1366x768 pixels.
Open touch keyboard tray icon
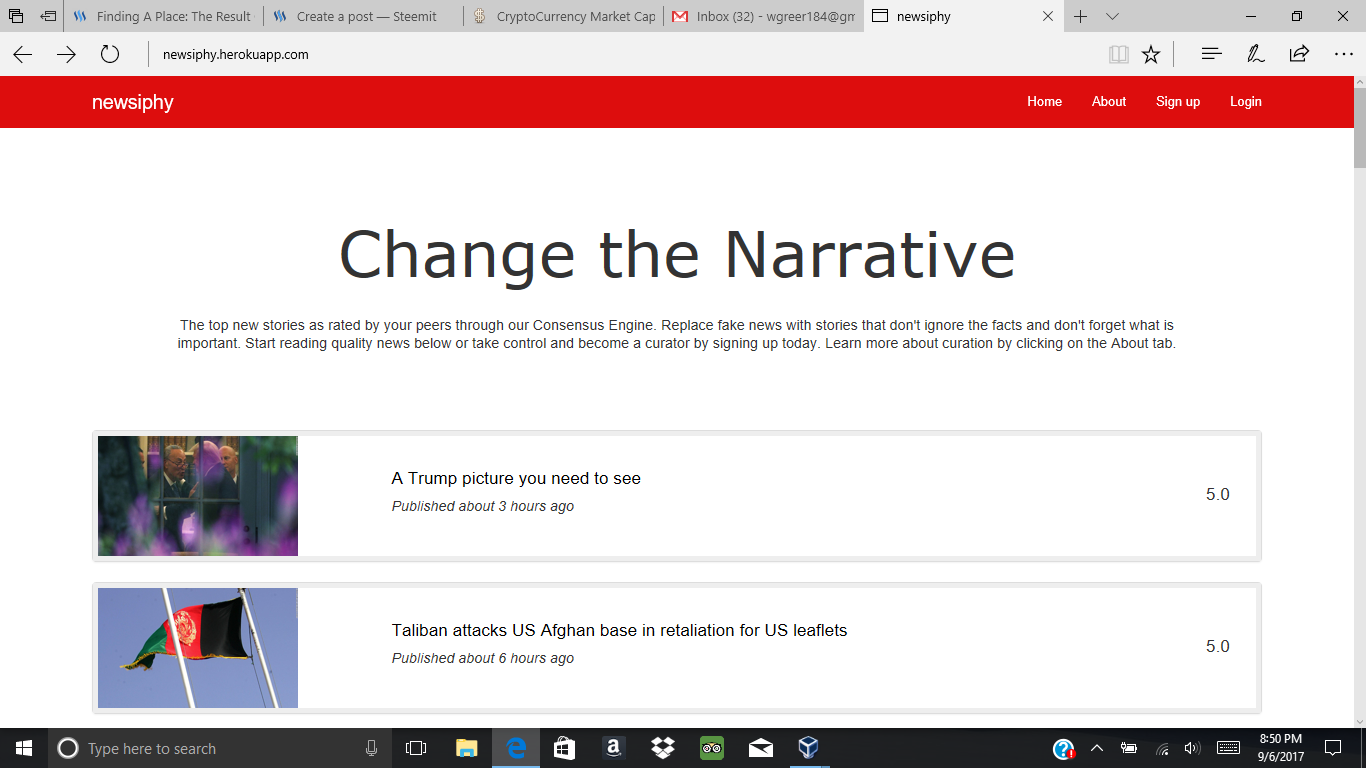click(1229, 748)
